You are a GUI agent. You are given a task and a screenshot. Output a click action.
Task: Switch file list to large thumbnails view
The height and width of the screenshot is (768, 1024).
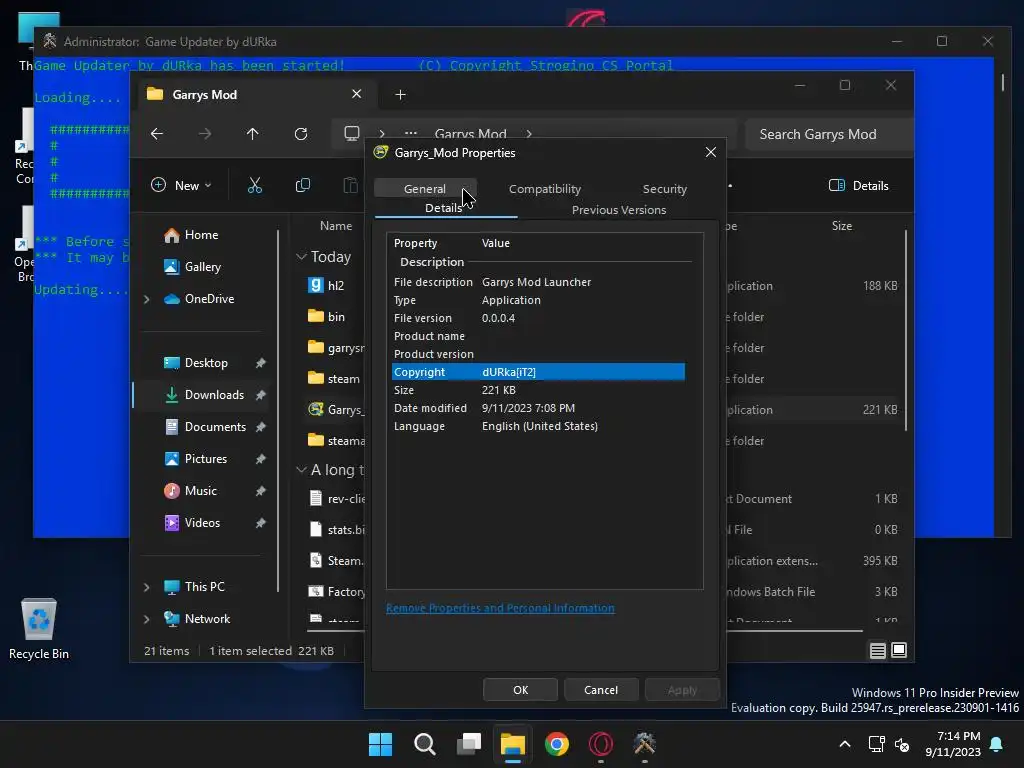click(x=899, y=650)
